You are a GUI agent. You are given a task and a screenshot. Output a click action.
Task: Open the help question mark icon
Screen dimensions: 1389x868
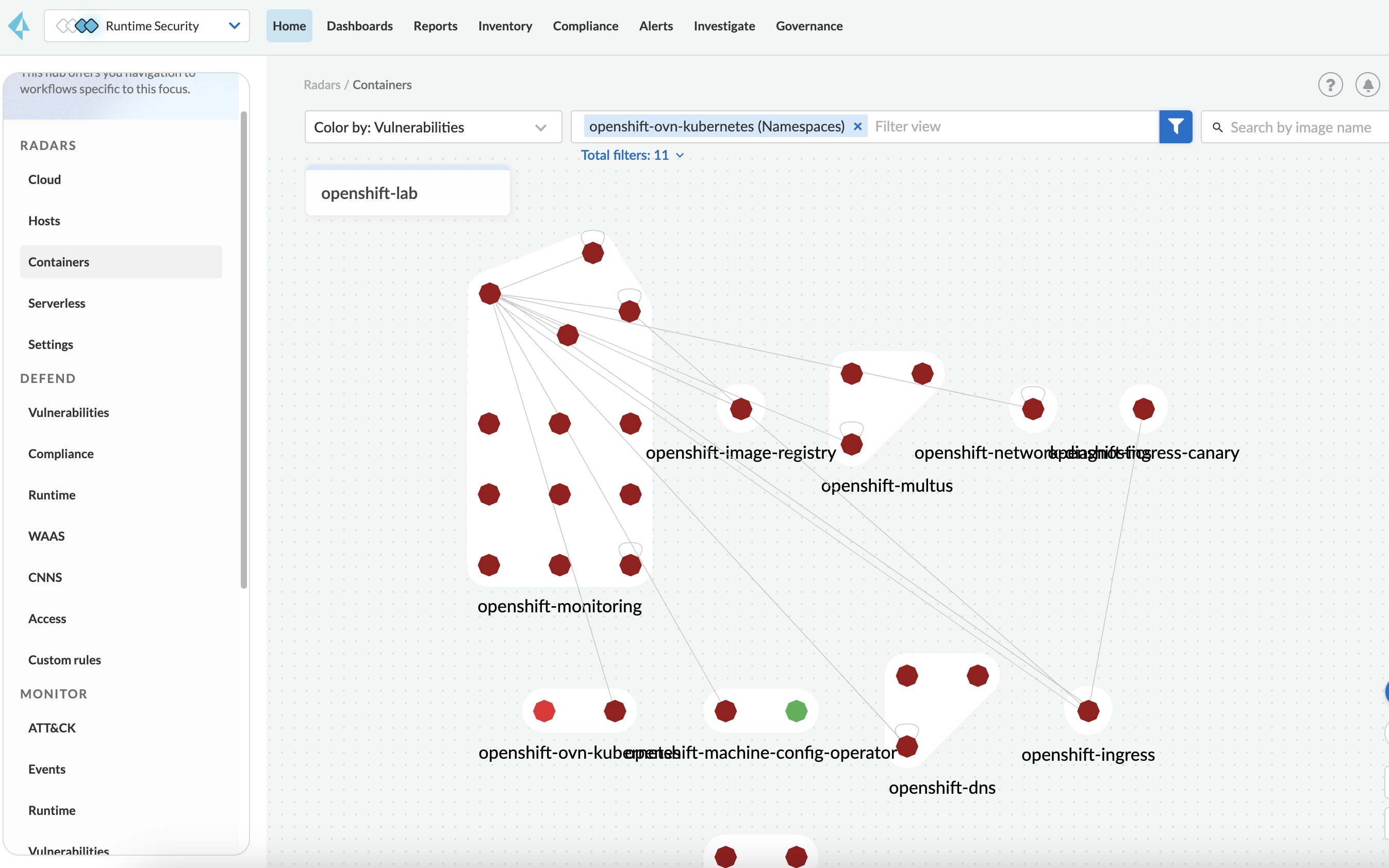(1329, 85)
